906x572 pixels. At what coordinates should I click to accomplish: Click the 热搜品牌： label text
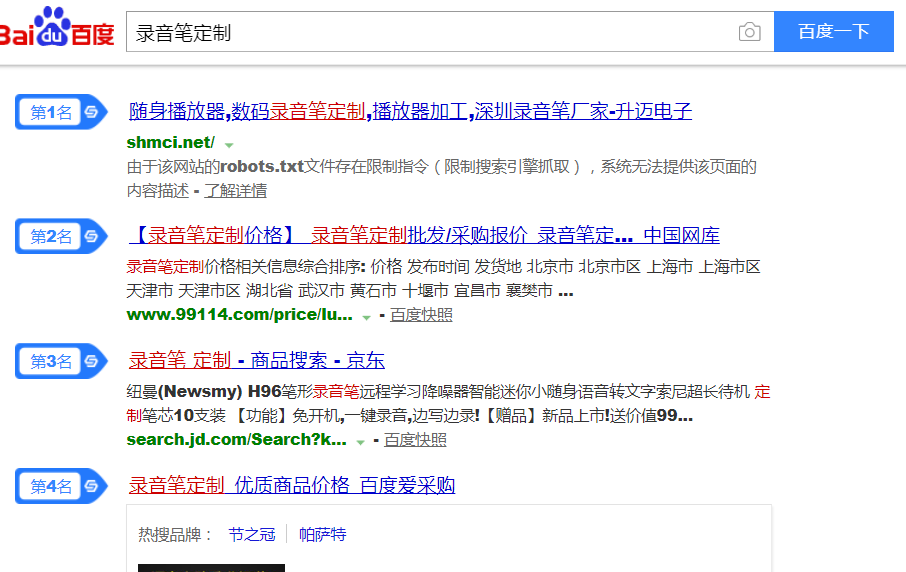coord(175,534)
